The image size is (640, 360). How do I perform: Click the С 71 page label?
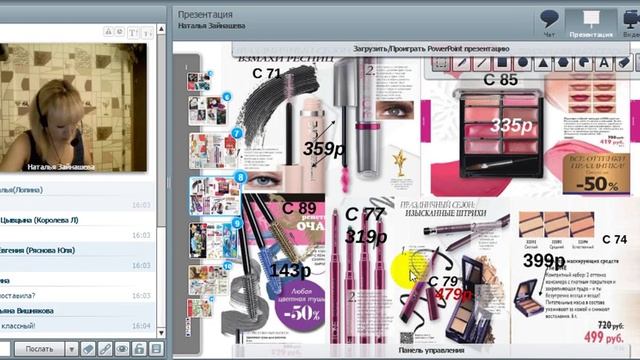pos(267,73)
